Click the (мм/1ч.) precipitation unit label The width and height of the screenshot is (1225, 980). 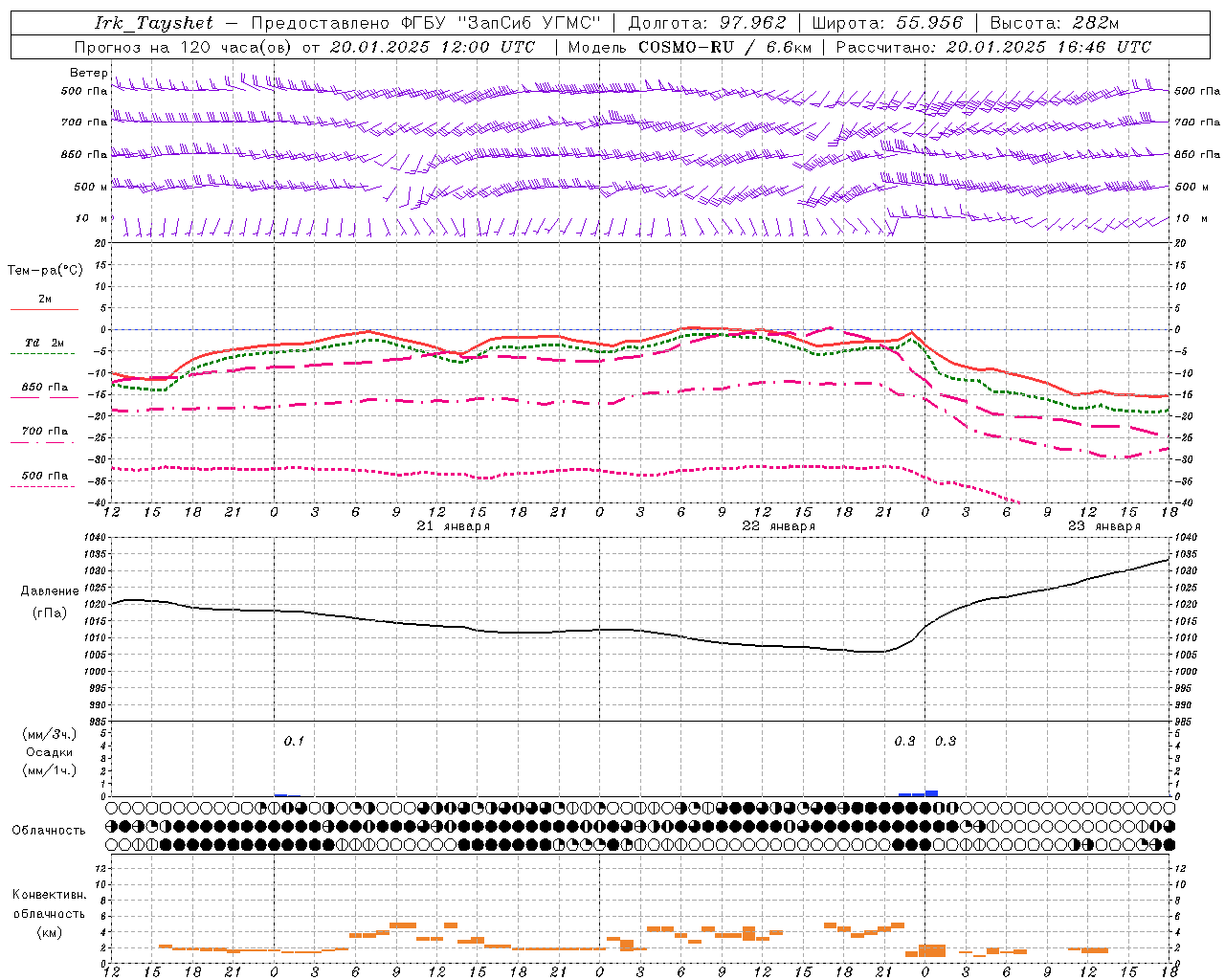pos(50,770)
